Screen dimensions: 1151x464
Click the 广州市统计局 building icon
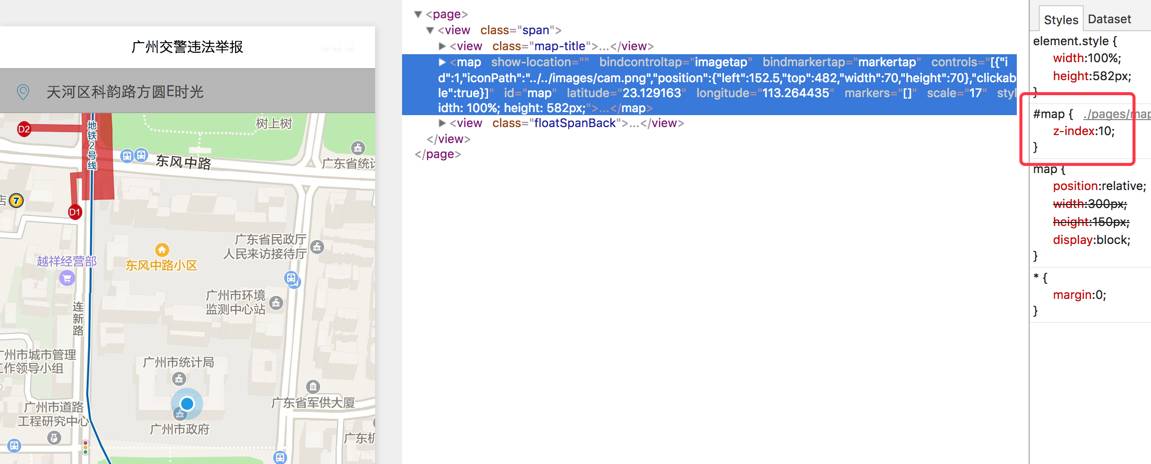[x=178, y=378]
